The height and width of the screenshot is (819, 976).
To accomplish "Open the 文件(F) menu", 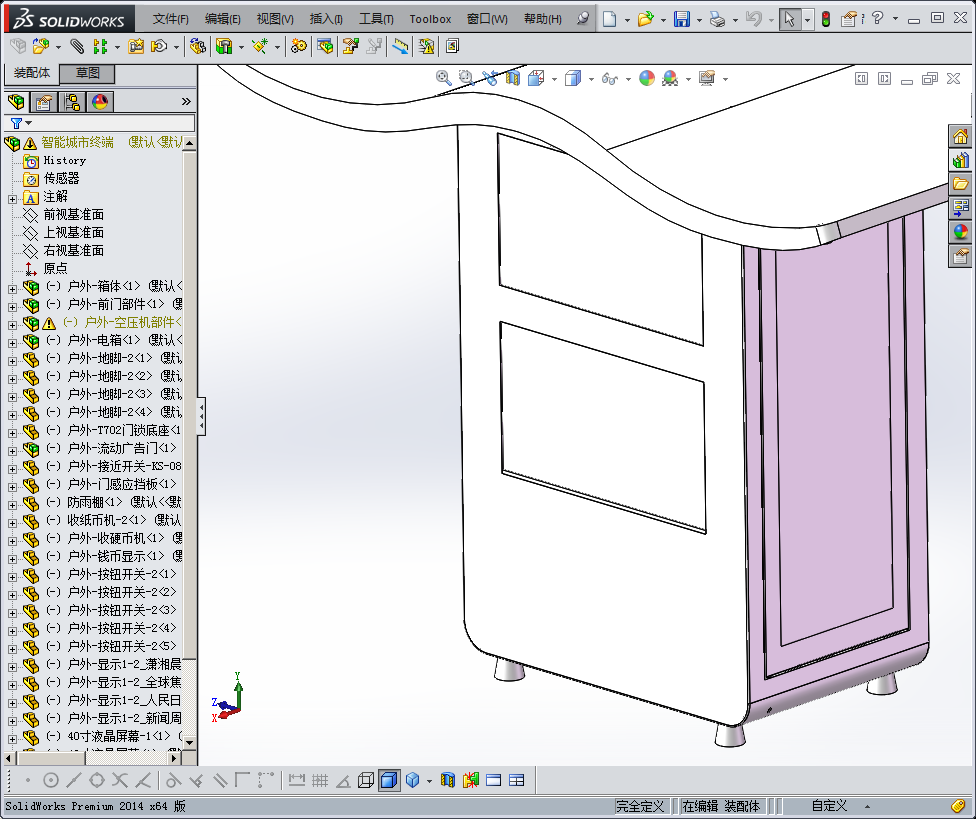I will tap(171, 19).
